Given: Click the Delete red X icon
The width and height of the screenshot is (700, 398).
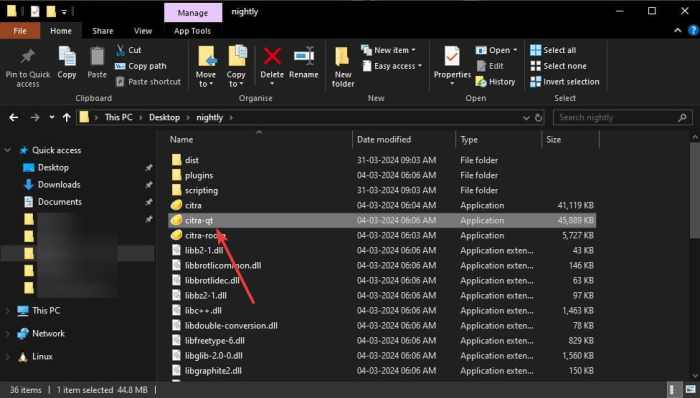Looking at the screenshot, I should point(272,57).
